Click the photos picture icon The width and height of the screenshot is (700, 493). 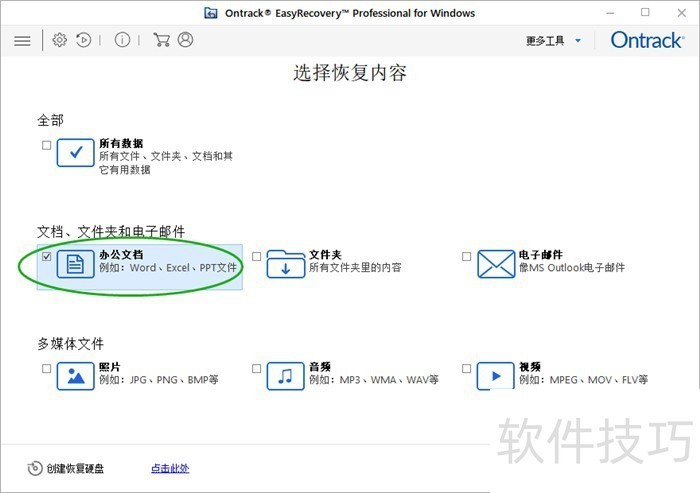point(75,376)
